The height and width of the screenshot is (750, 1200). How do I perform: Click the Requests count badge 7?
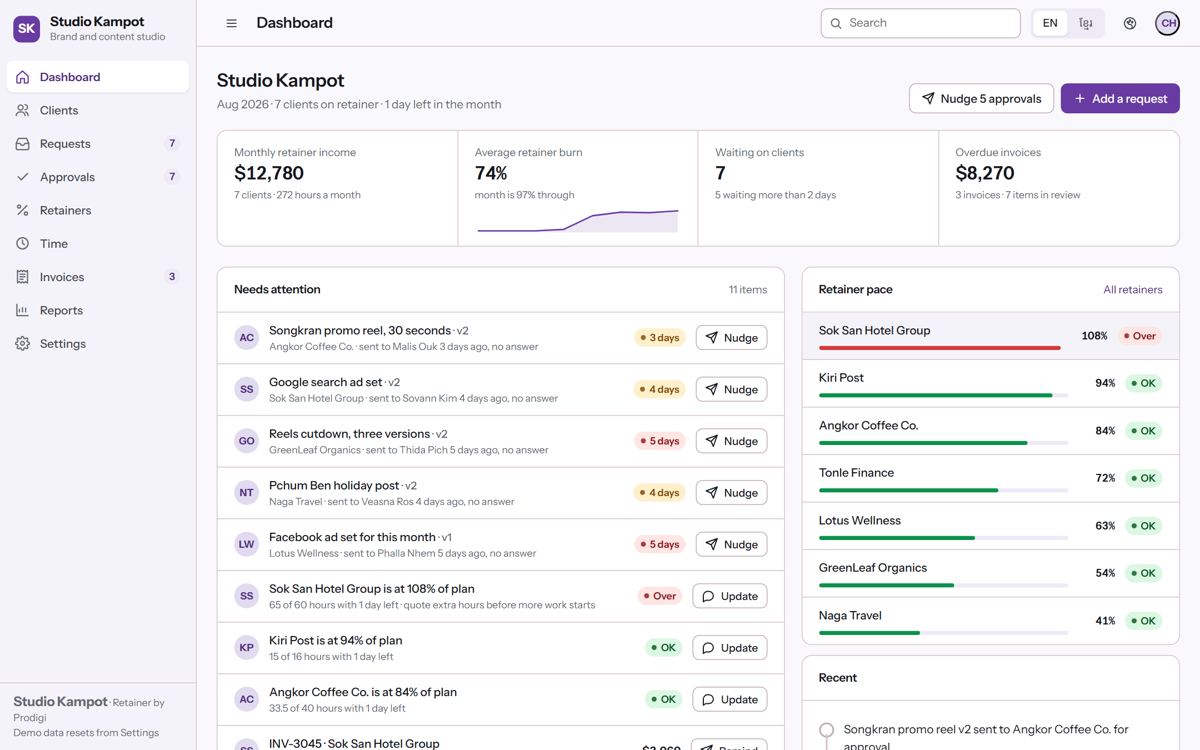172,144
